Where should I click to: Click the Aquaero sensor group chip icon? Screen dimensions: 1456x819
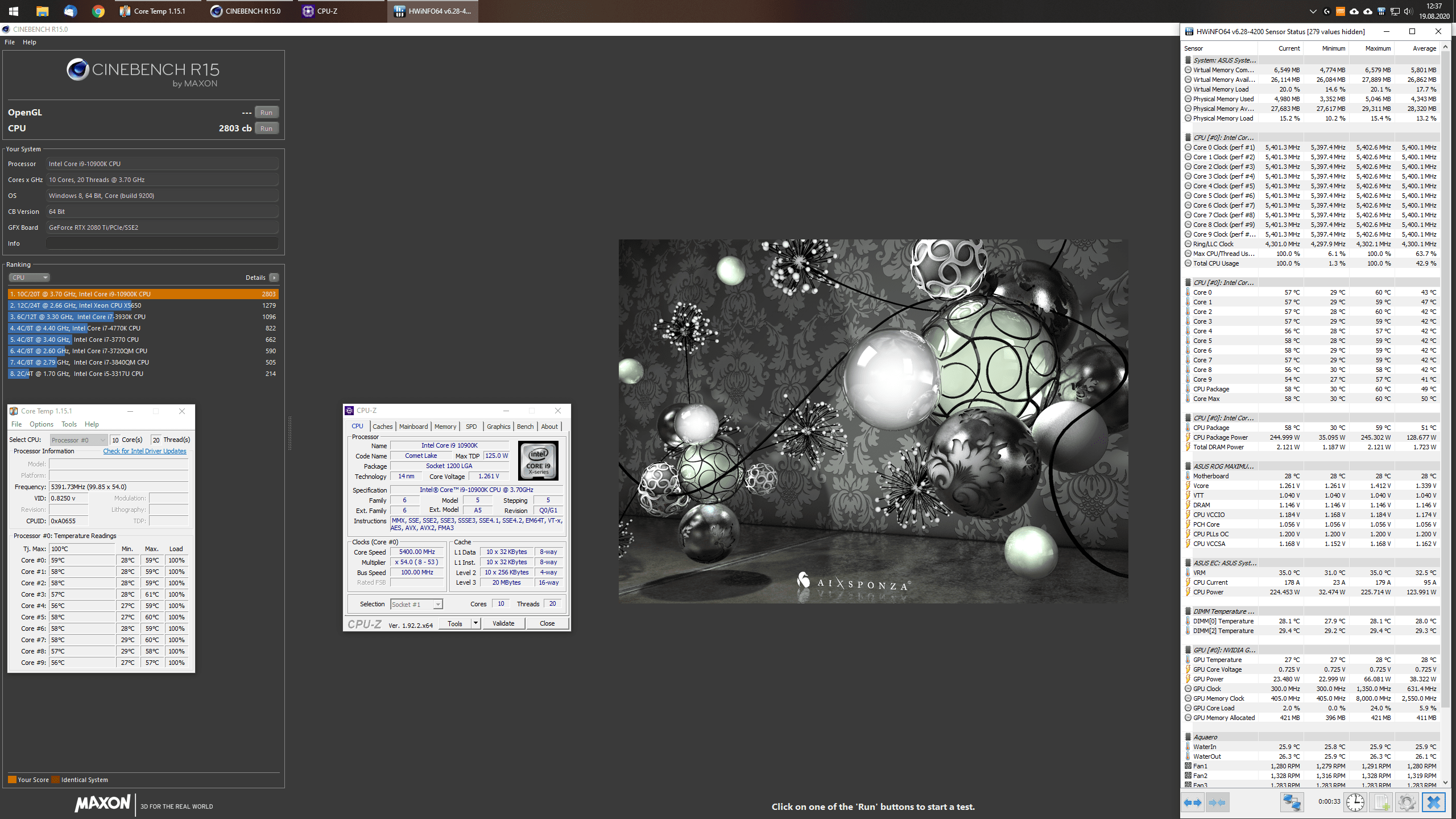pos(1188,737)
